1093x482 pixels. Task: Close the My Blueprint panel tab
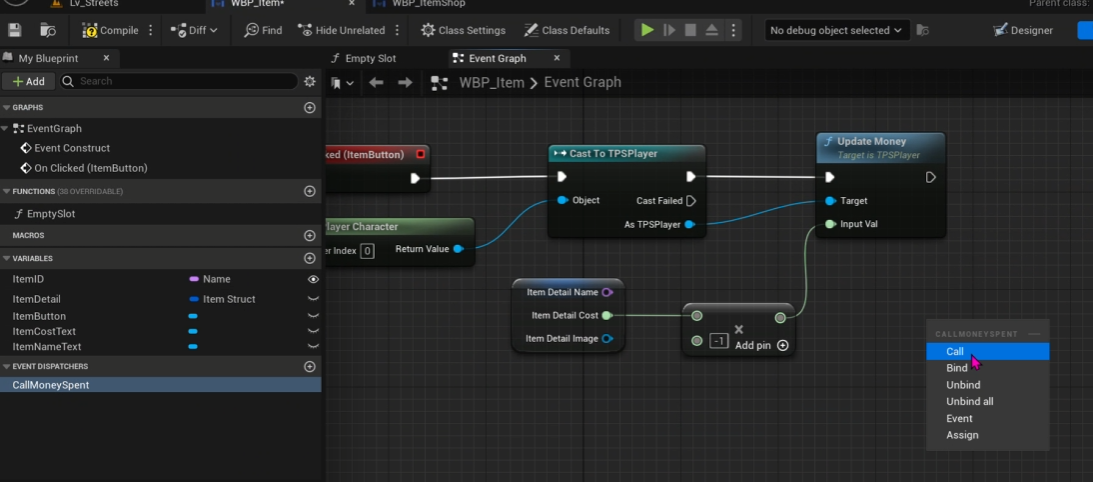point(106,58)
